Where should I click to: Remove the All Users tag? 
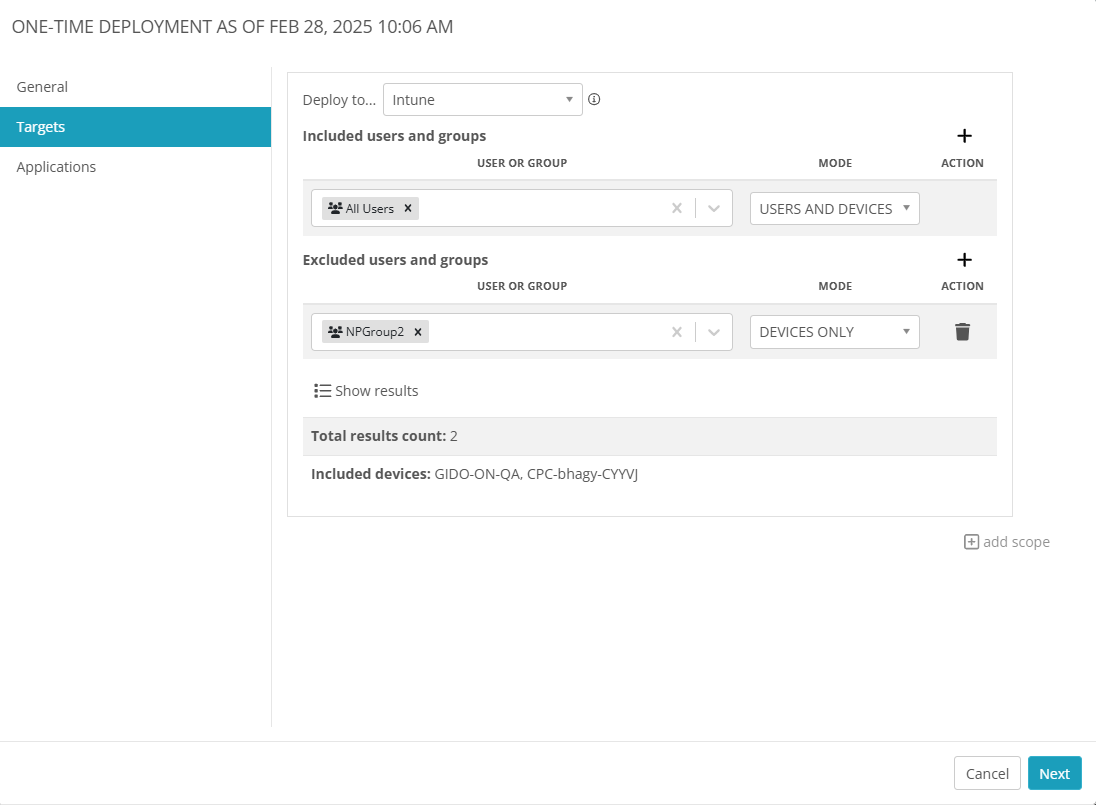pyautogui.click(x=408, y=209)
